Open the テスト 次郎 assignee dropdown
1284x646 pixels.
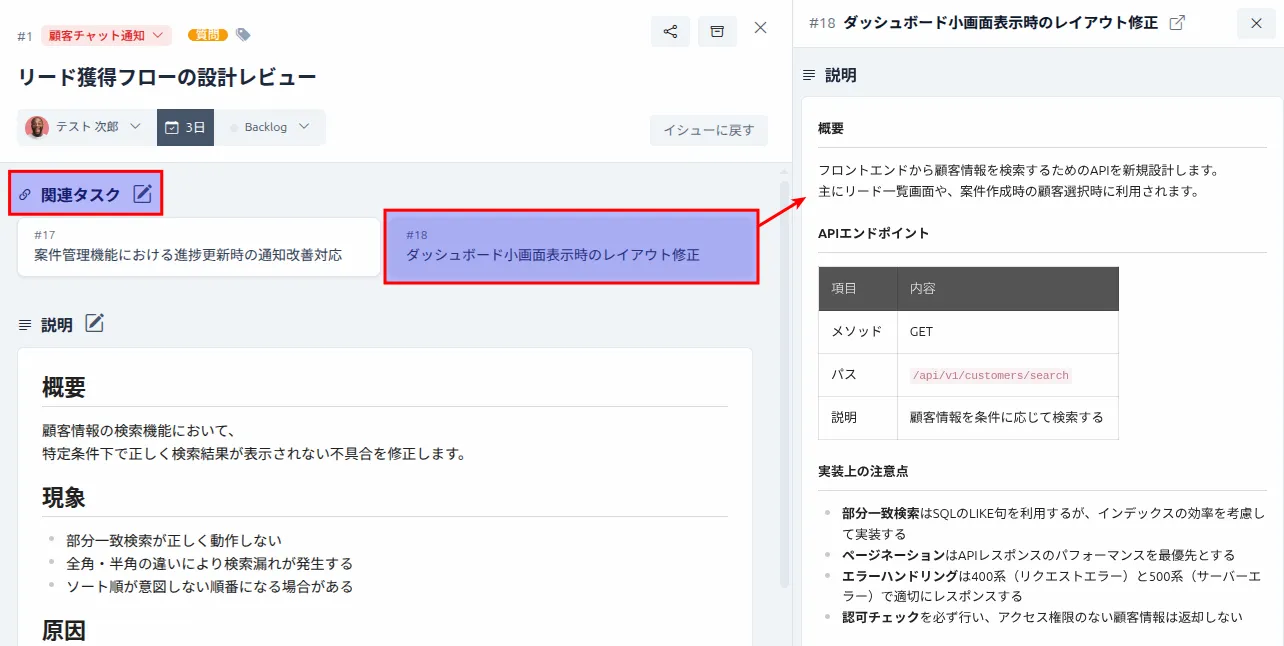point(85,127)
